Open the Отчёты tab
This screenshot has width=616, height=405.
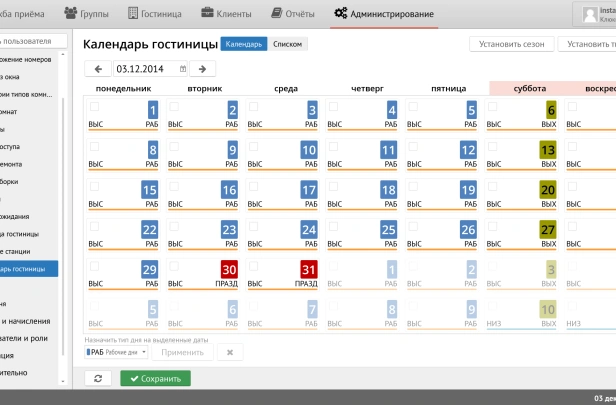(294, 14)
